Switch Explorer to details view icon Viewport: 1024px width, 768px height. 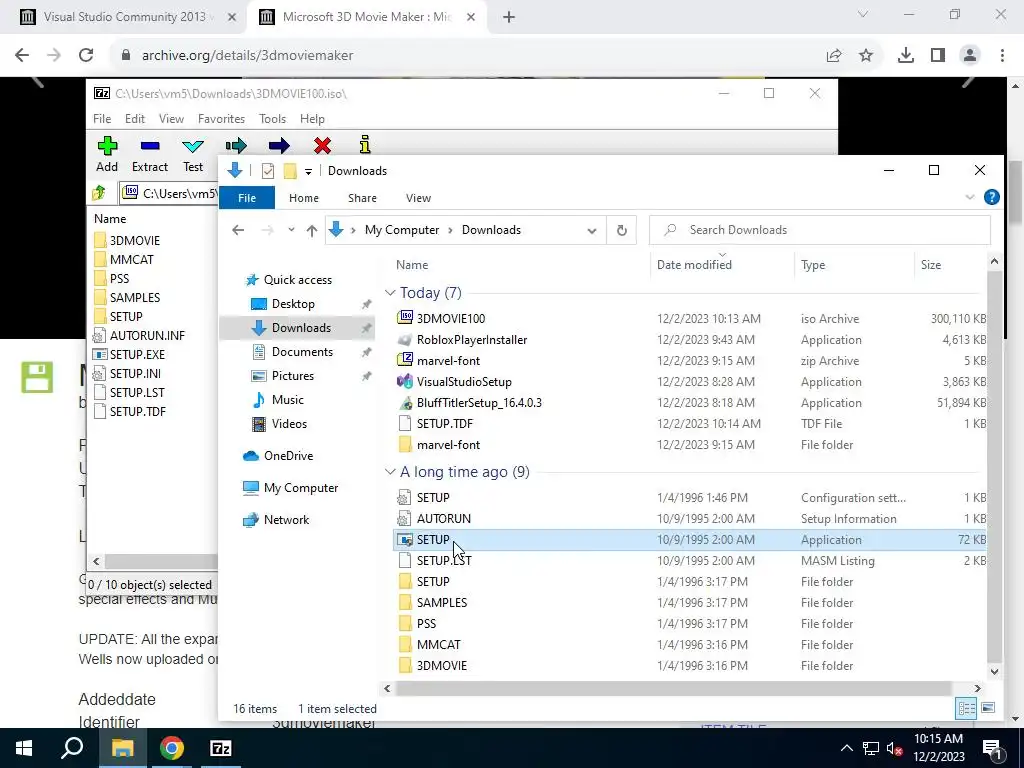click(x=967, y=708)
